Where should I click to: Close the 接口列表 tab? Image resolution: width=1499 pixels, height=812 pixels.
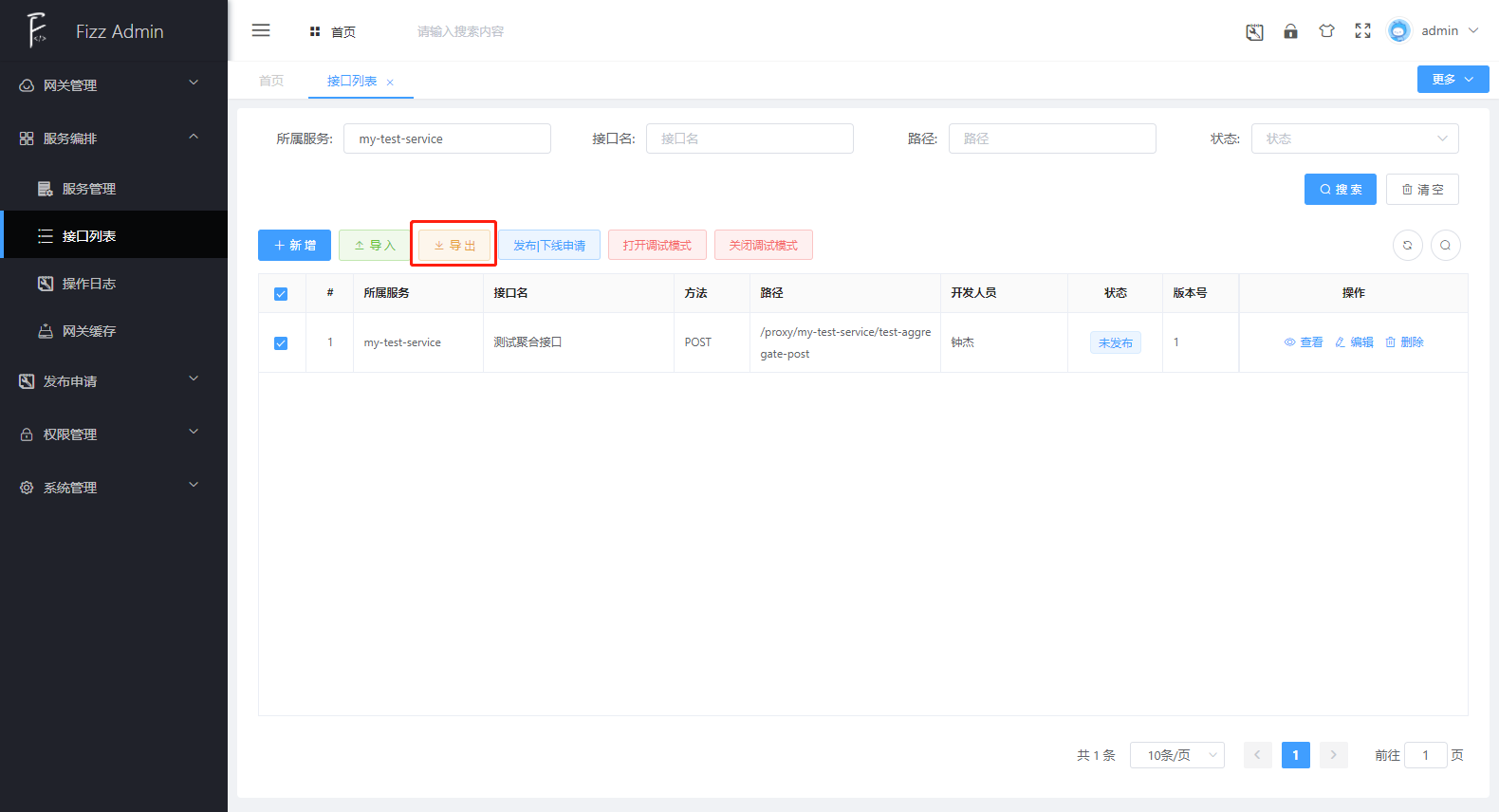(x=390, y=83)
